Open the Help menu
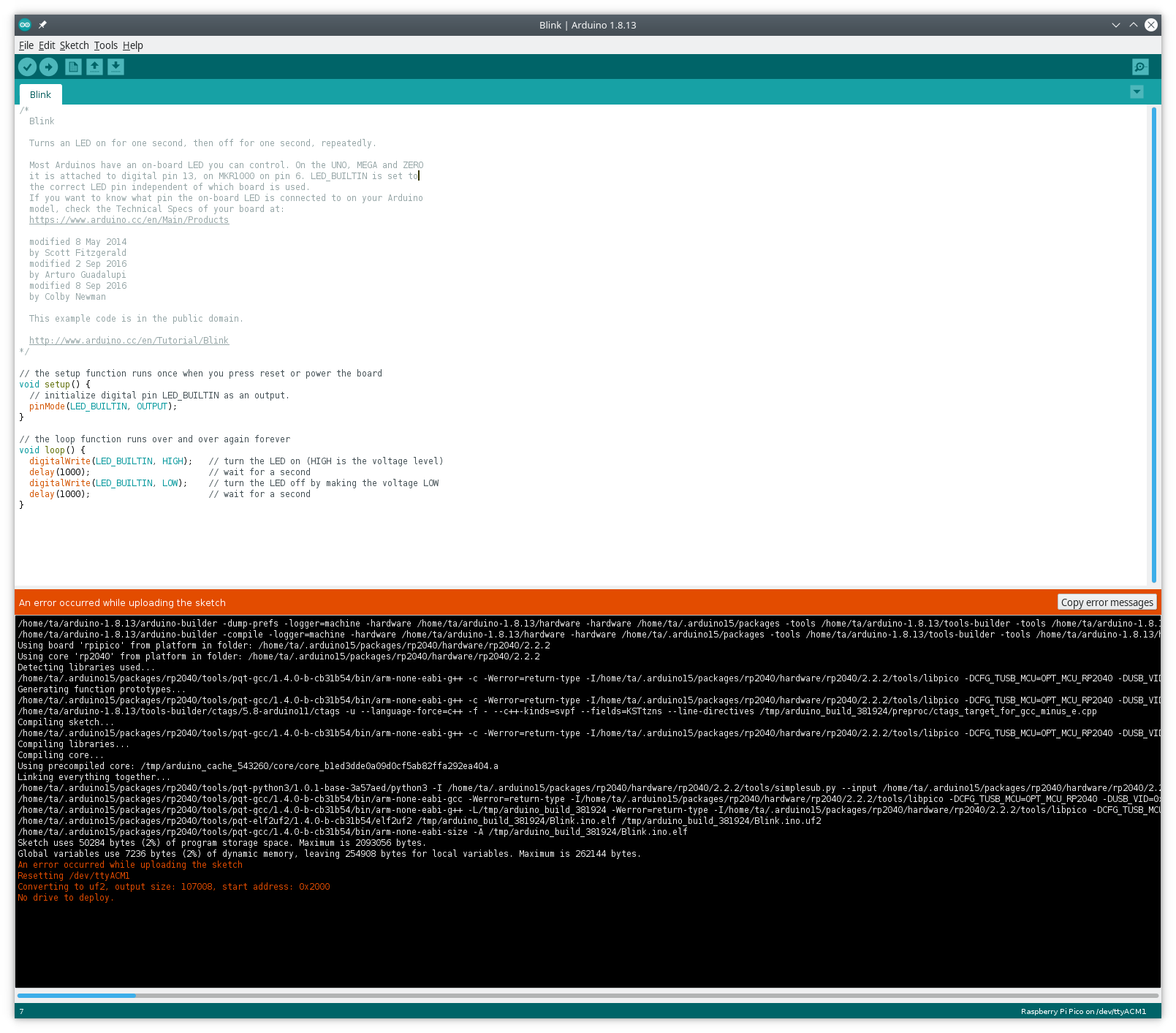 click(132, 45)
